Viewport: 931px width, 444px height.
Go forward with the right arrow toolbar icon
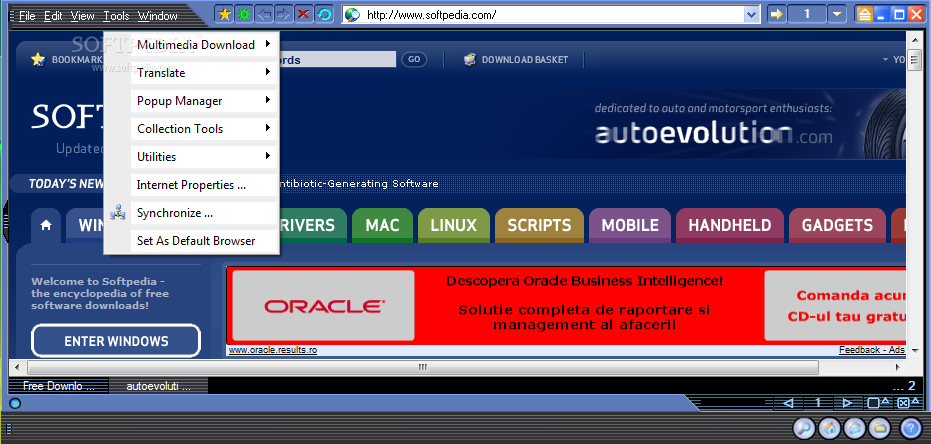[284, 14]
